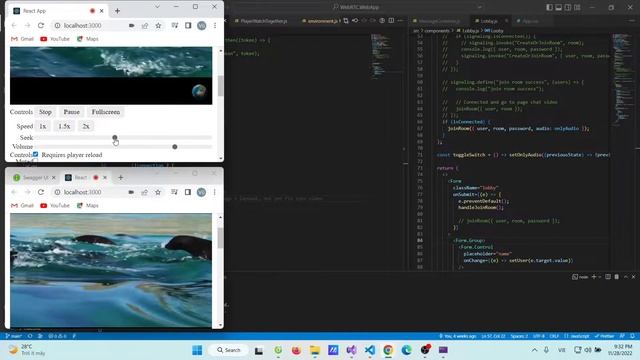Open Chrome side panel in top window

pos(188,25)
